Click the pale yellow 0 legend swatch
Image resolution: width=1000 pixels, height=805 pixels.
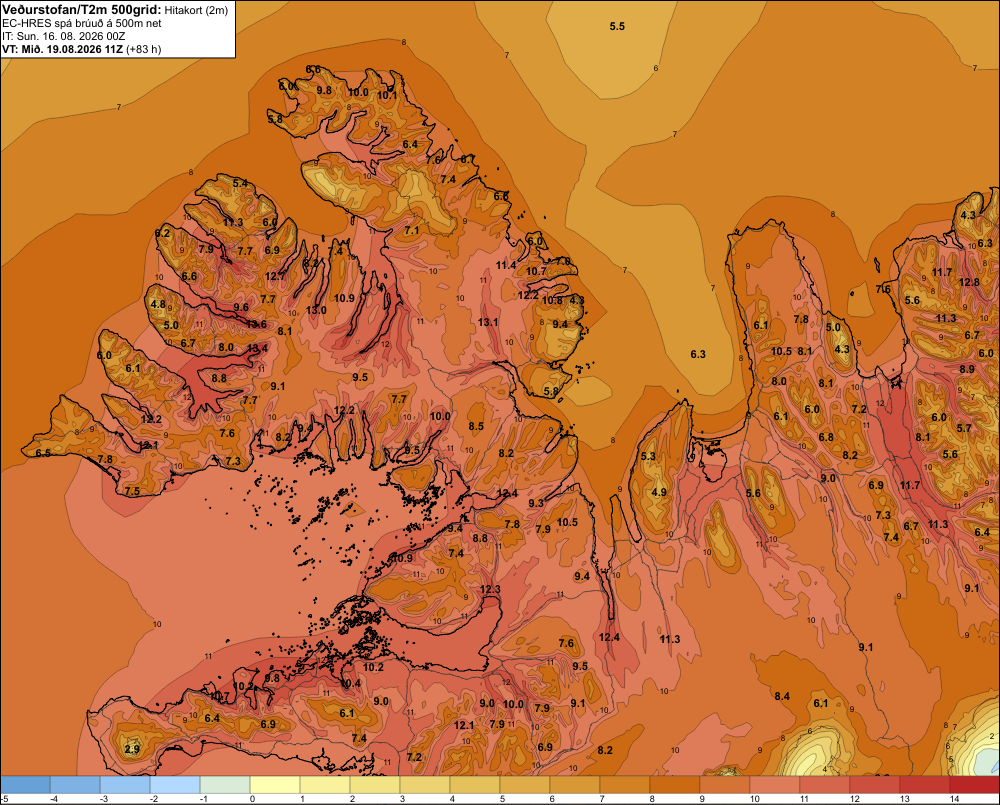coord(275,785)
